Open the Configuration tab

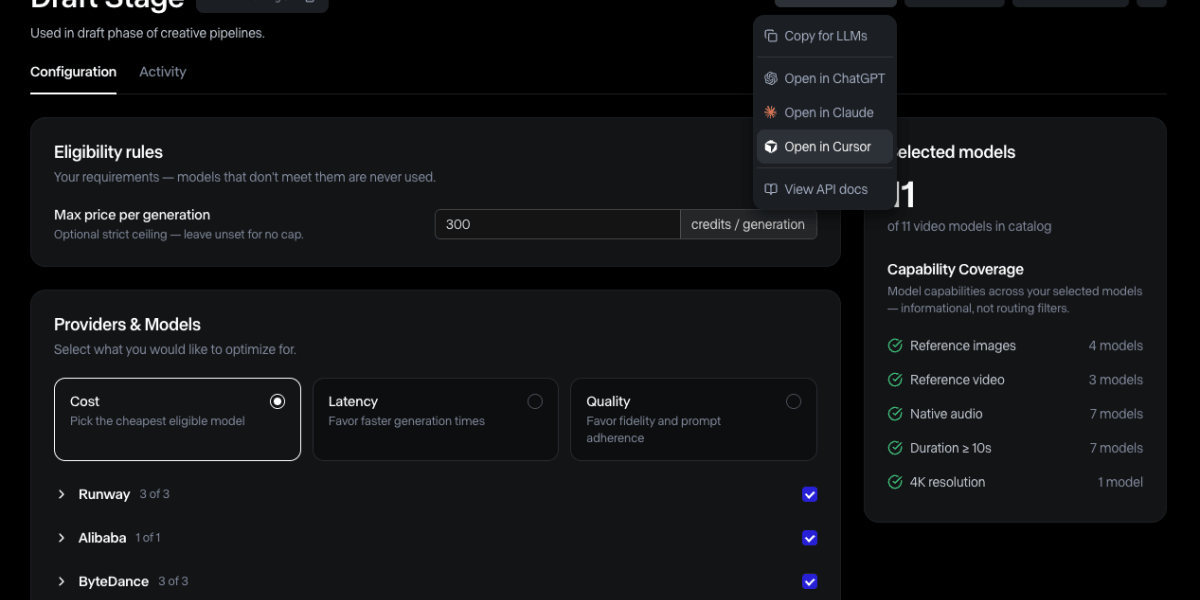[73, 72]
